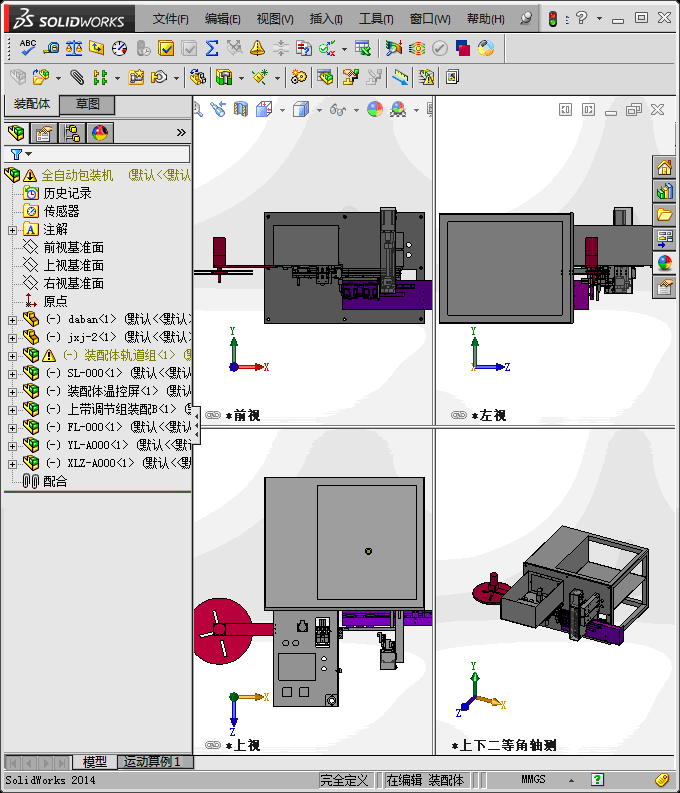Click the Reference Geometry icon

(260, 77)
